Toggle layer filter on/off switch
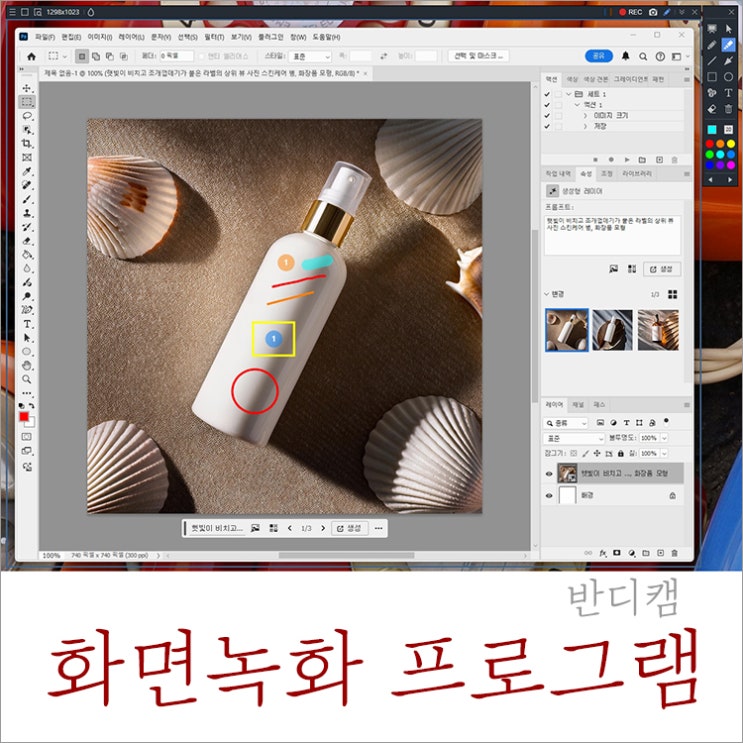 [667, 421]
